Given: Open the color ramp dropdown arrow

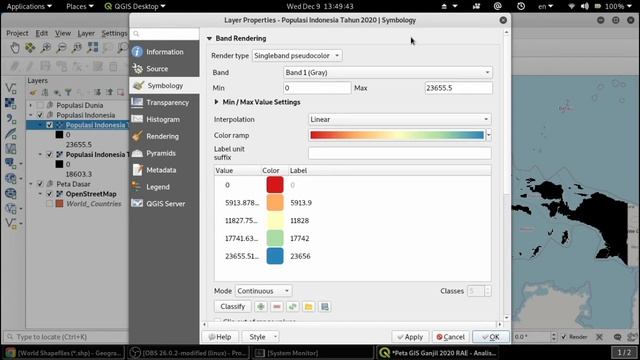Looking at the screenshot, I should pyautogui.click(x=489, y=135).
